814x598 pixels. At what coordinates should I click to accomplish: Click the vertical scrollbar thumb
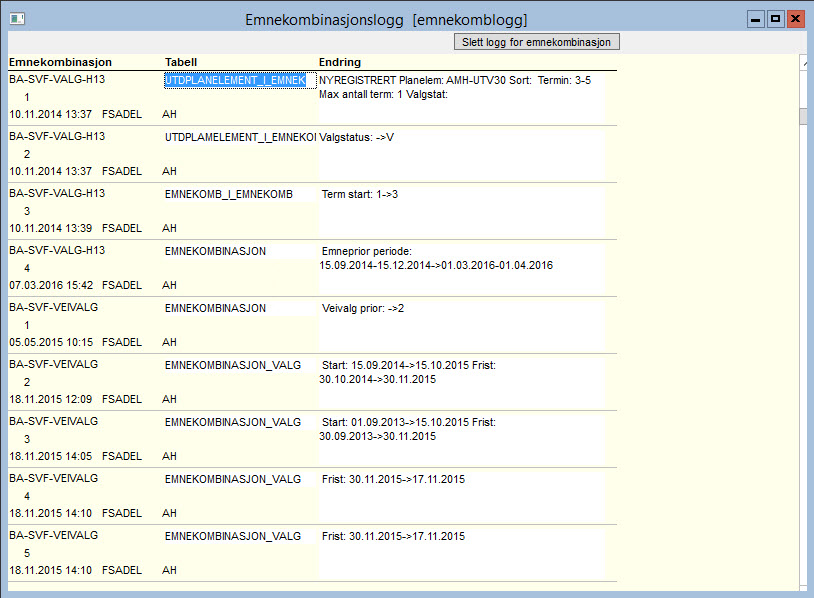click(x=804, y=116)
